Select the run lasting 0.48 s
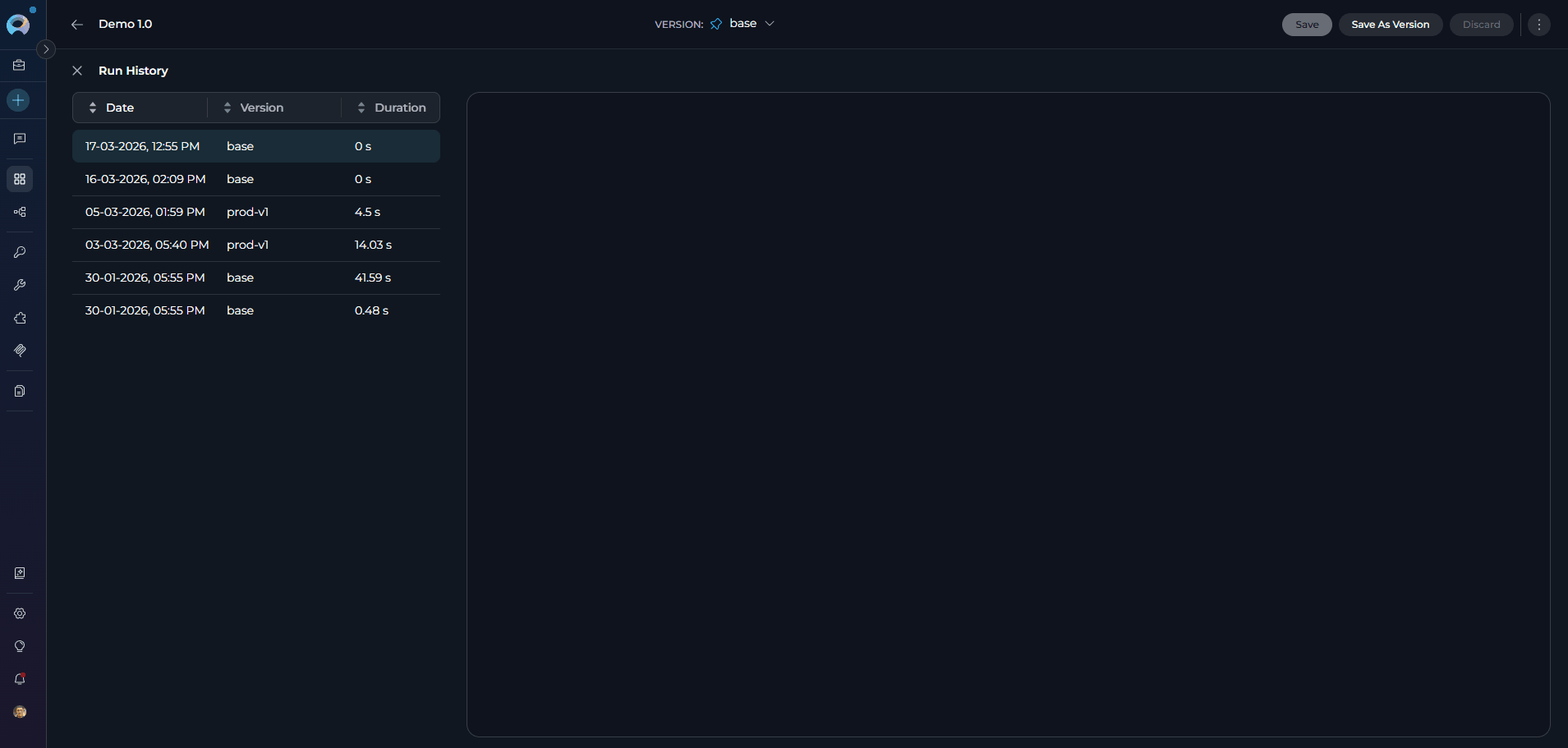 [256, 310]
